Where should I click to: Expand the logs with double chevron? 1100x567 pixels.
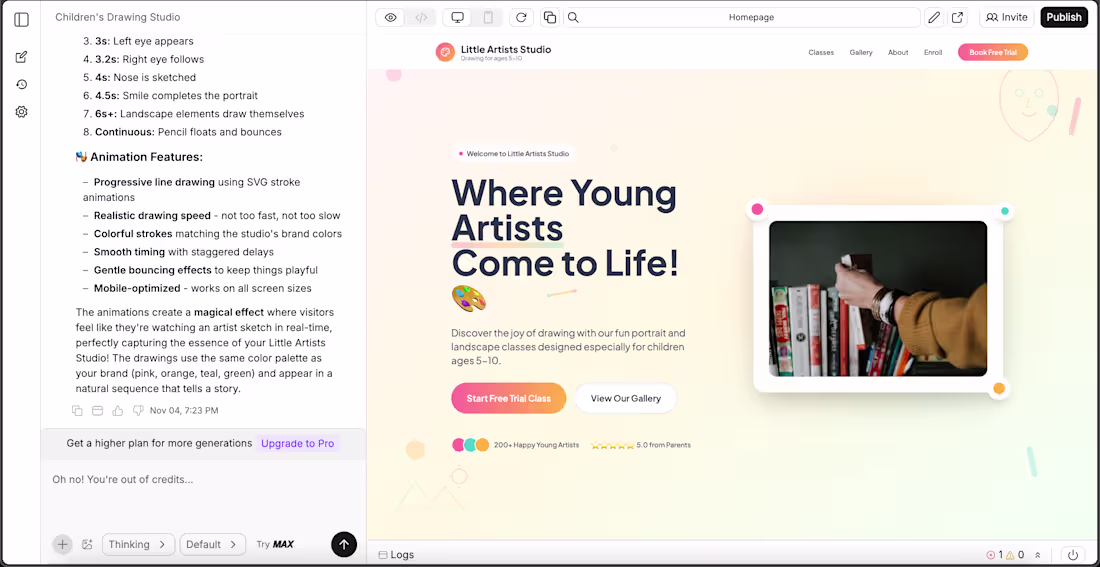[x=1038, y=555]
